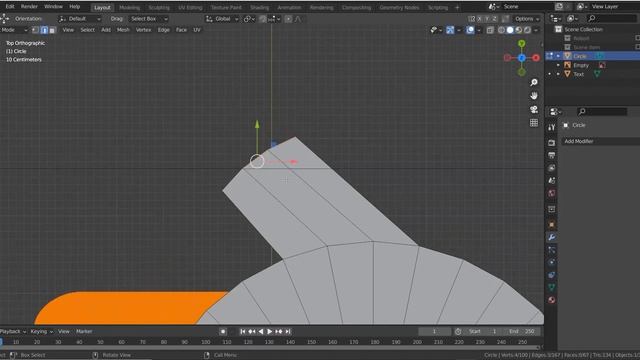Play animation in reverse
640x360 pixels.
pos(261,331)
